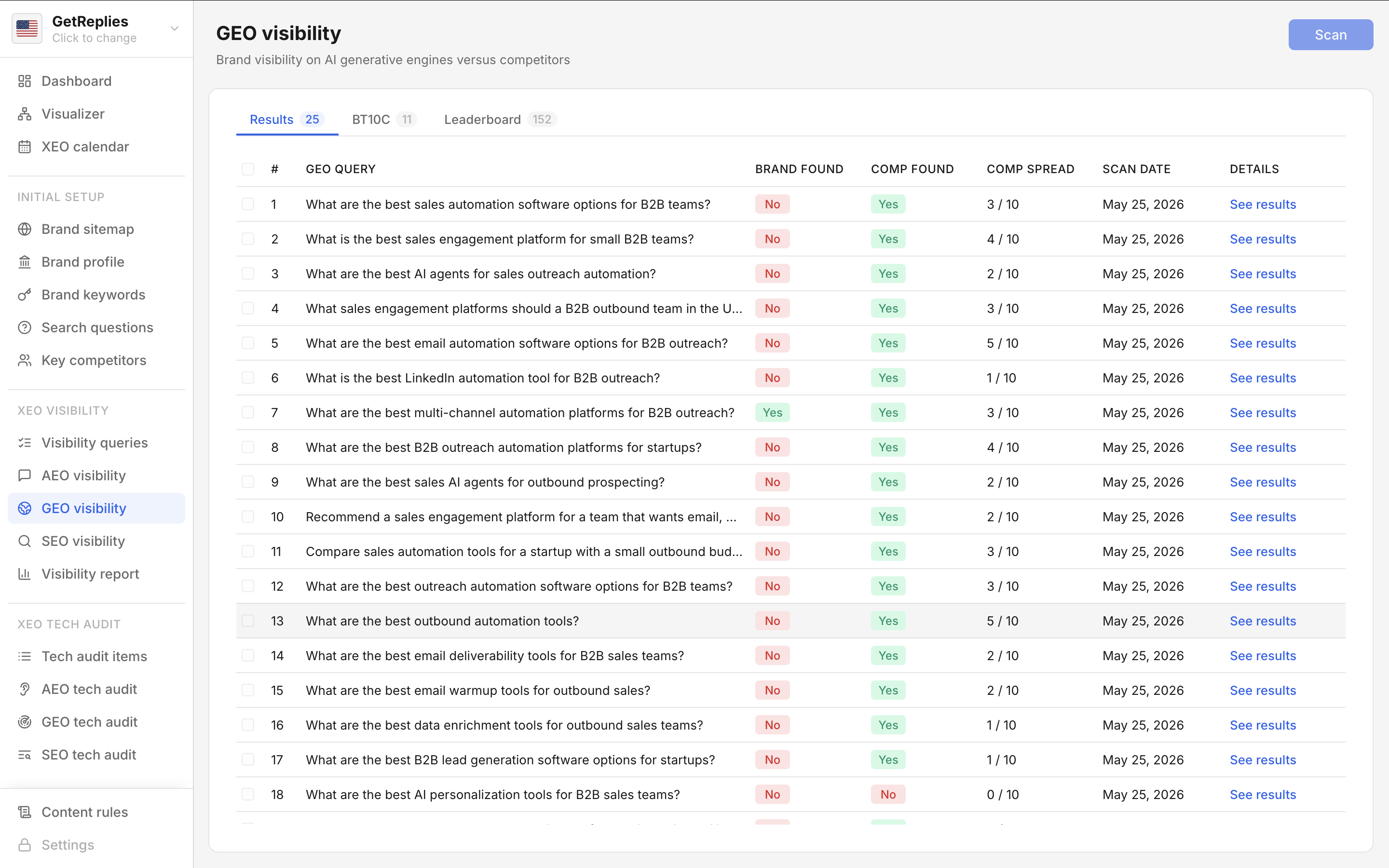Image resolution: width=1389 pixels, height=868 pixels.
Task: Switch to the Leaderboard tab
Action: tap(500, 120)
